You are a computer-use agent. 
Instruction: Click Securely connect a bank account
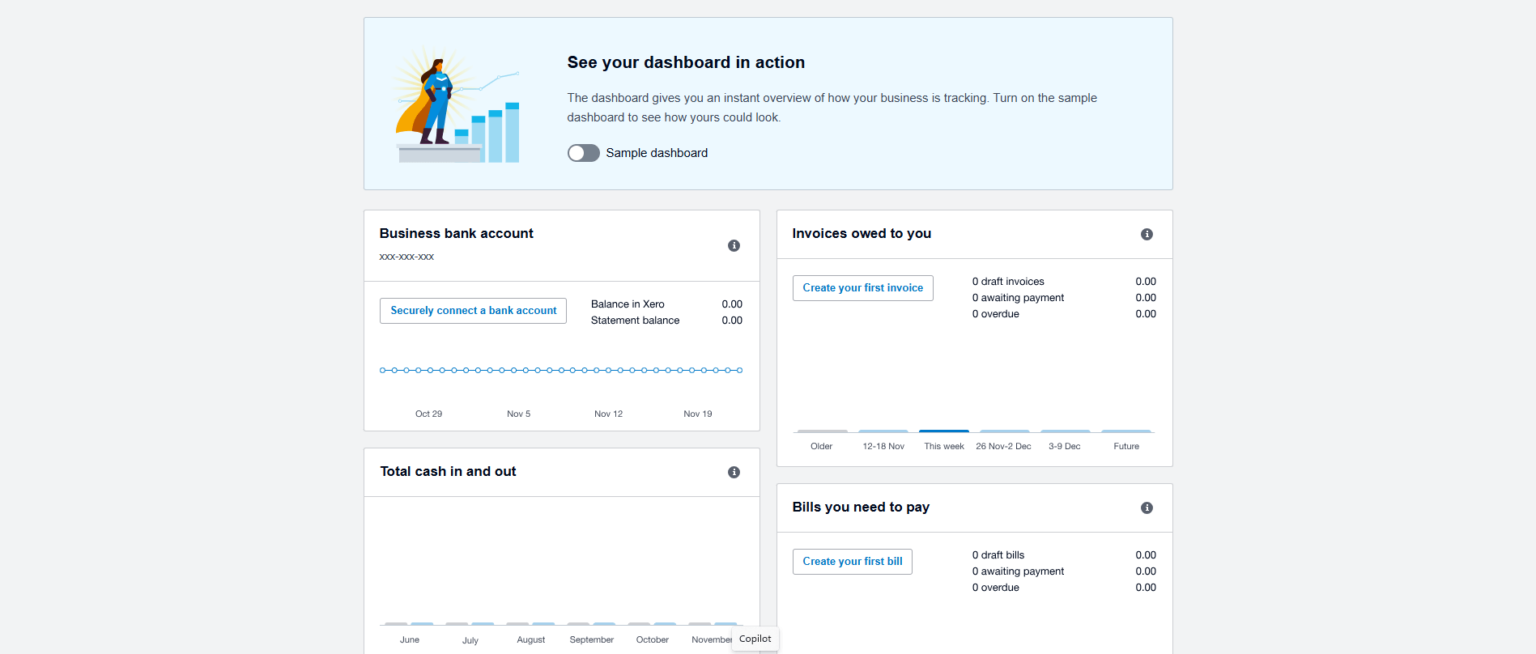click(x=472, y=310)
